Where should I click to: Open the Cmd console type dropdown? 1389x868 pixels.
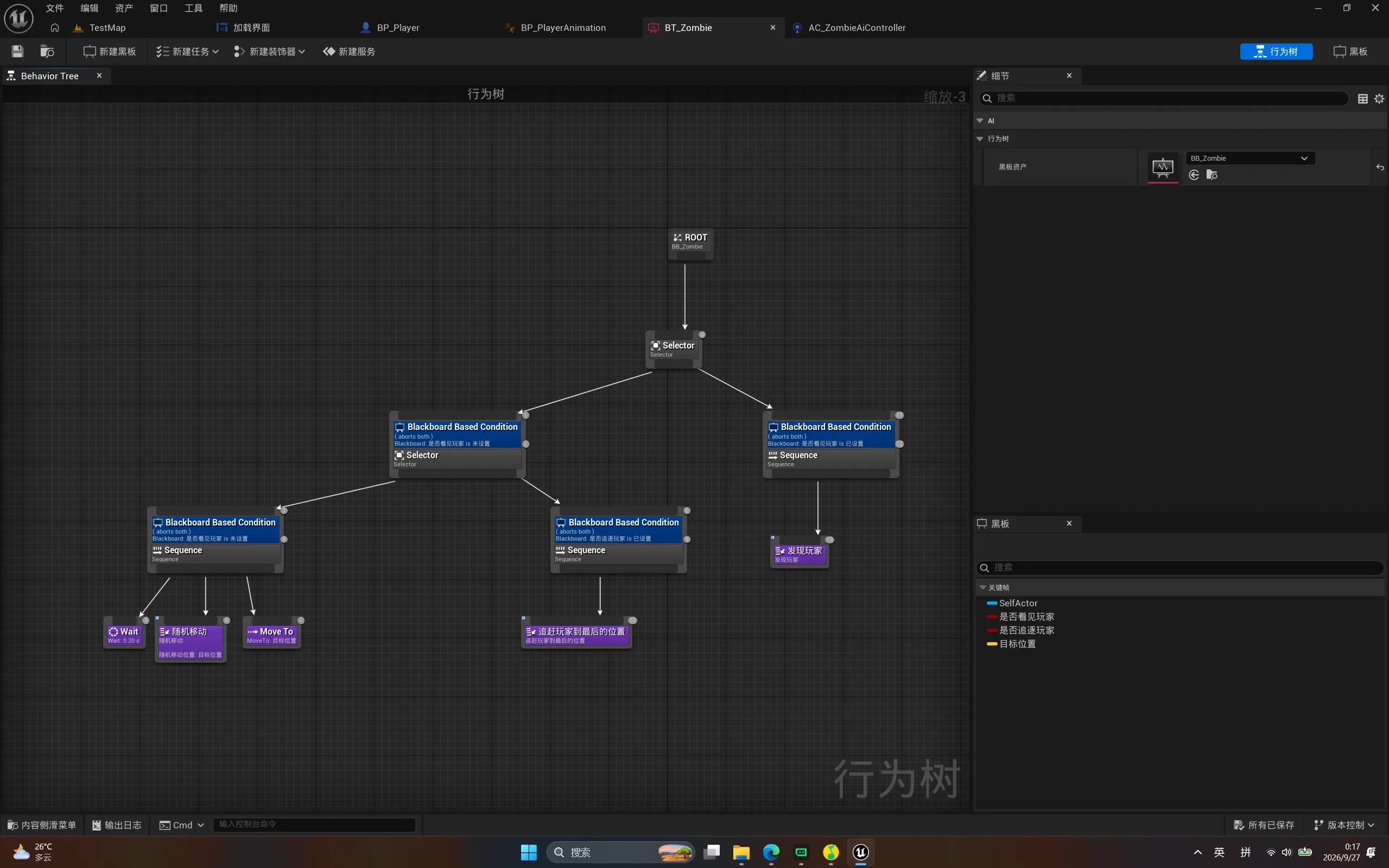(x=181, y=825)
